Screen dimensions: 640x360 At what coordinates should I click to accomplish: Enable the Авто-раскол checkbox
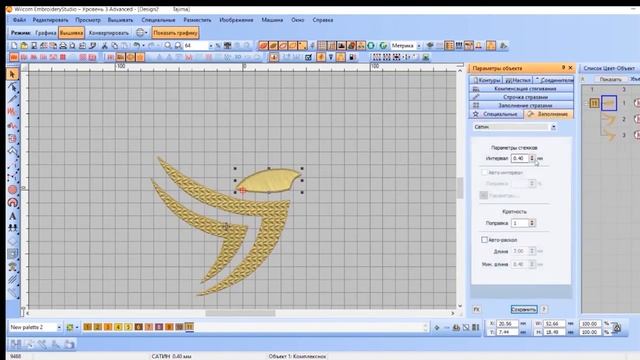(x=484, y=240)
